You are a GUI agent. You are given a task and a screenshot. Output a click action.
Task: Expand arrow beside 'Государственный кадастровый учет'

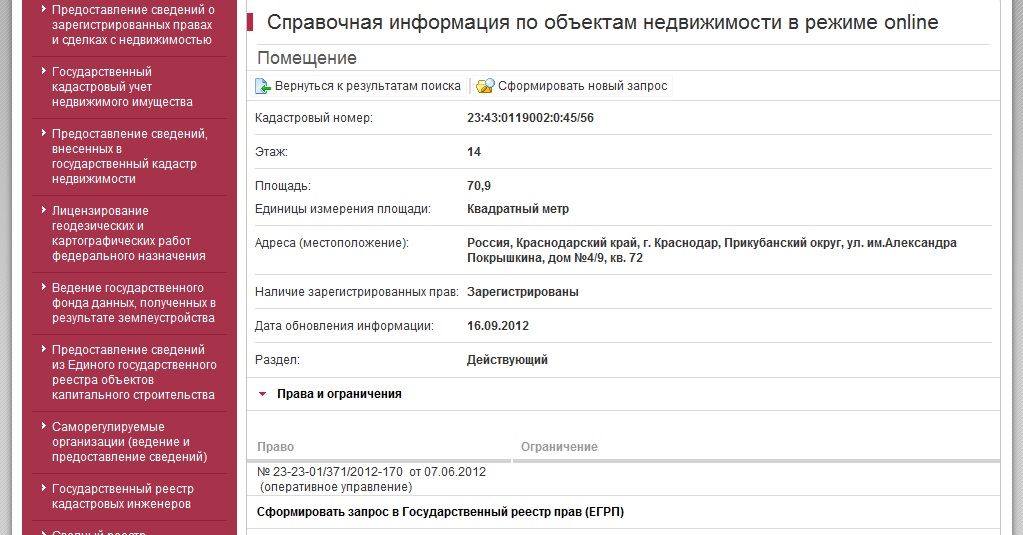point(42,72)
